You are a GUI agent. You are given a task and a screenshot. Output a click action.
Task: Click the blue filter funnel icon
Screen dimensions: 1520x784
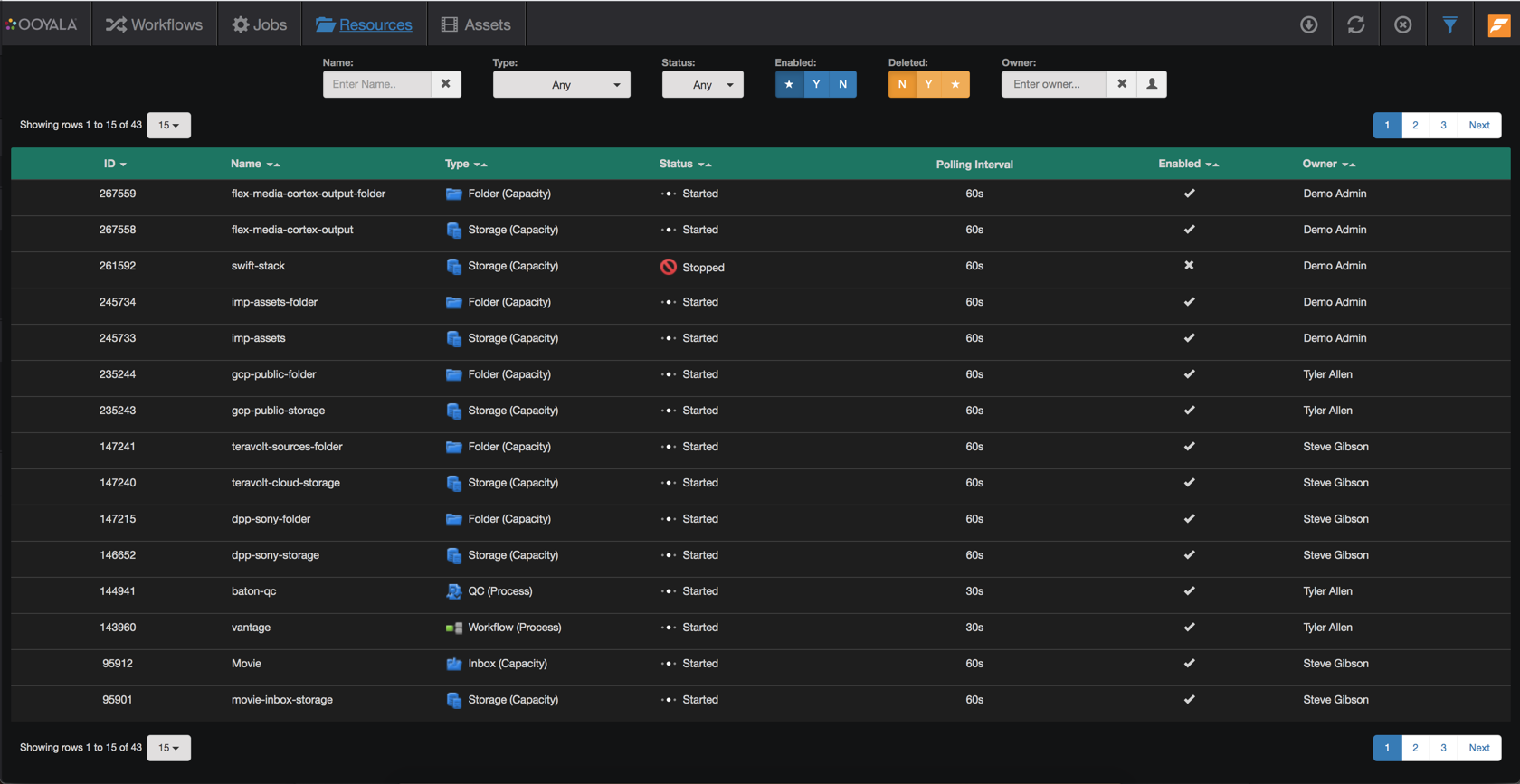pyautogui.click(x=1449, y=24)
